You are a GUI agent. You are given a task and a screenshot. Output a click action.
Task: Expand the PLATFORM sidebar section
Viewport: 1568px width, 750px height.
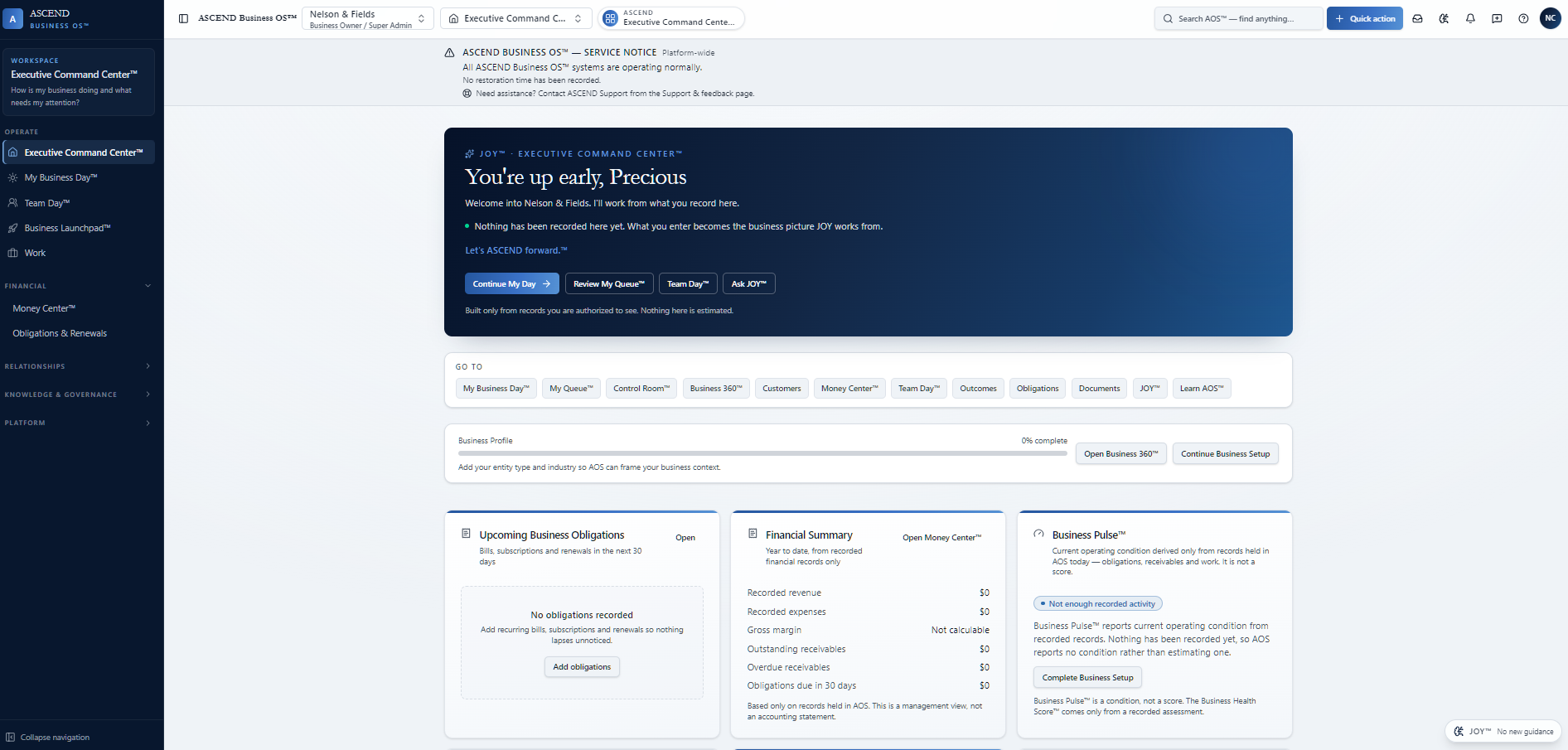pos(77,423)
